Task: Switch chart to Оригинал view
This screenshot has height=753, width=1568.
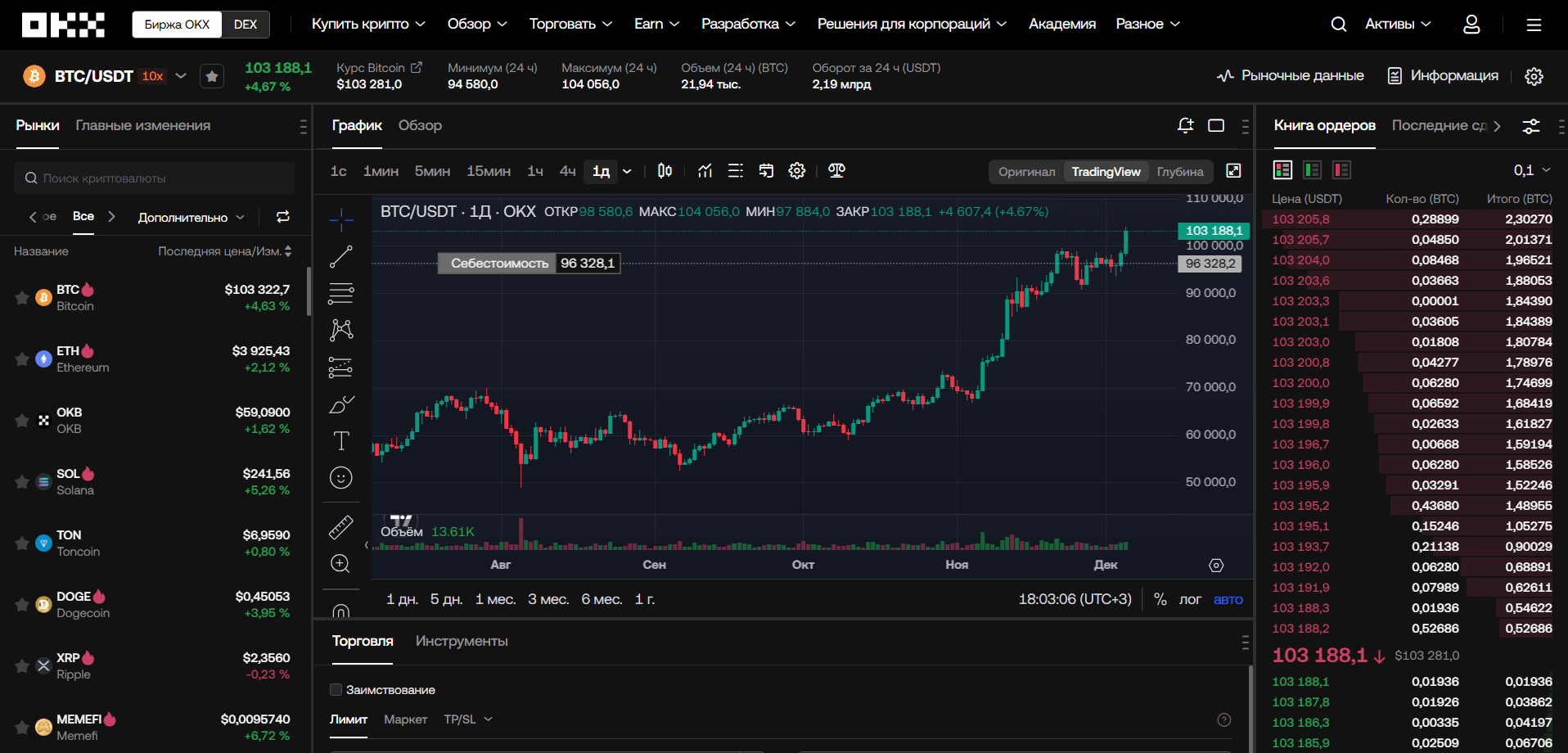Action: point(1026,171)
